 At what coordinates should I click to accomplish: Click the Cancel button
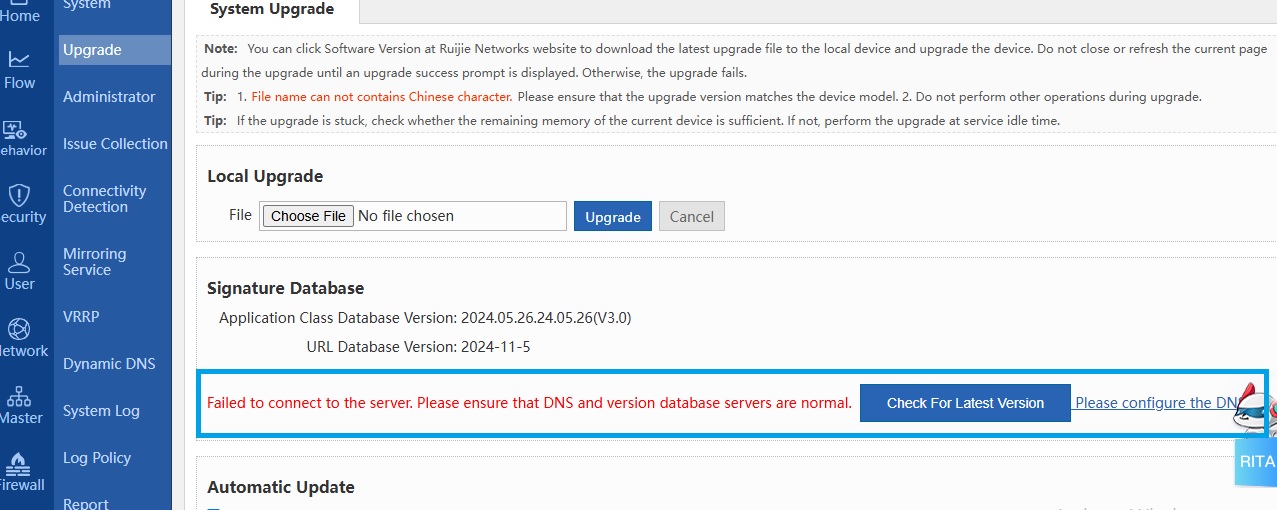click(691, 217)
